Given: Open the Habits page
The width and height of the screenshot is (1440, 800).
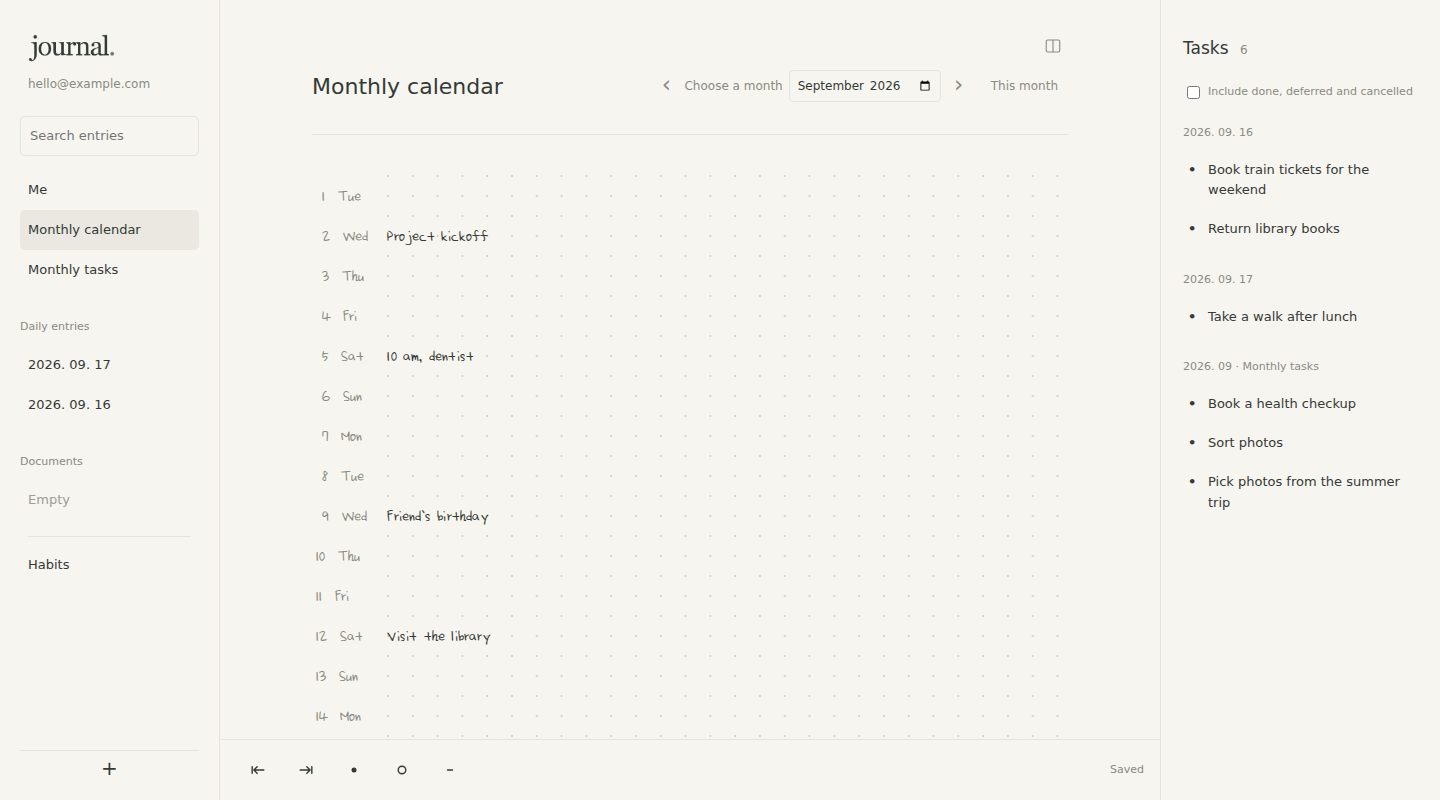Looking at the screenshot, I should pyautogui.click(x=109, y=565).
